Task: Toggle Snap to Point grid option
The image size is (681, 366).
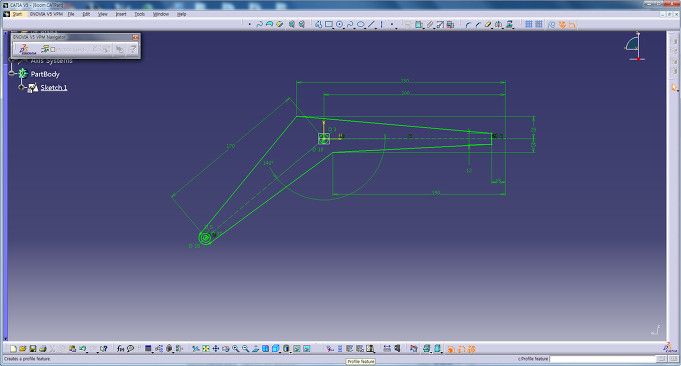Action: click(539, 25)
